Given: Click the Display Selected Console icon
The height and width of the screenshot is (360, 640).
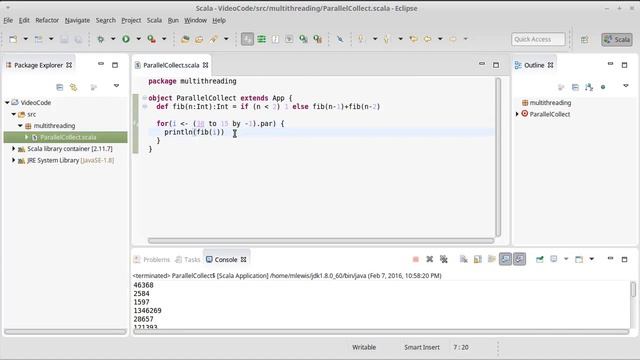Looking at the screenshot, I should [x=554, y=259].
